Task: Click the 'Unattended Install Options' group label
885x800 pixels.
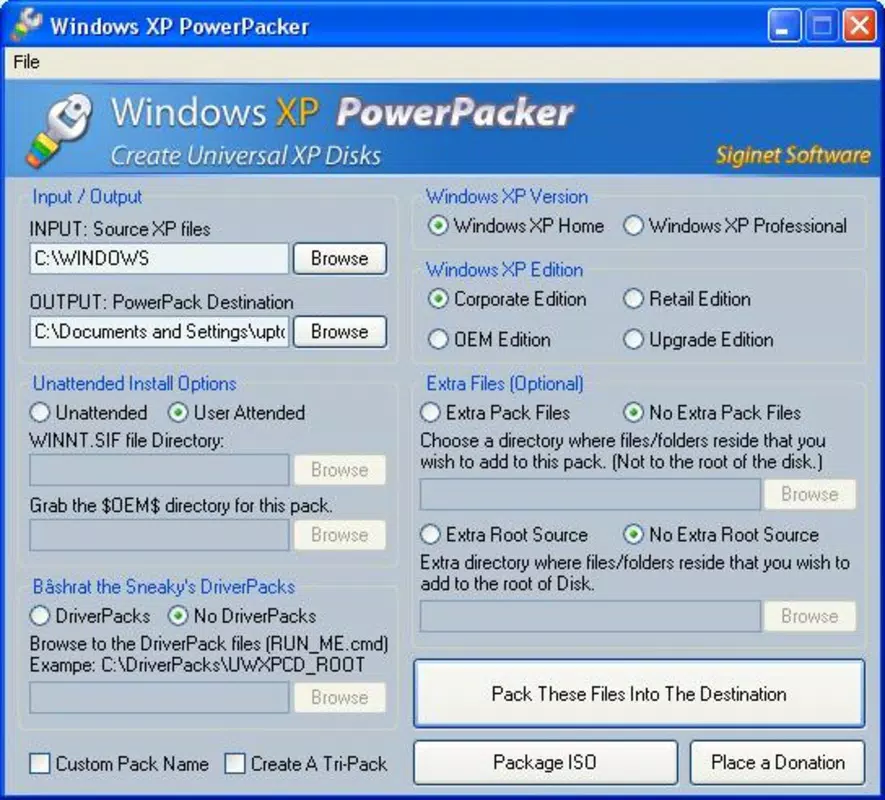Action: [134, 383]
